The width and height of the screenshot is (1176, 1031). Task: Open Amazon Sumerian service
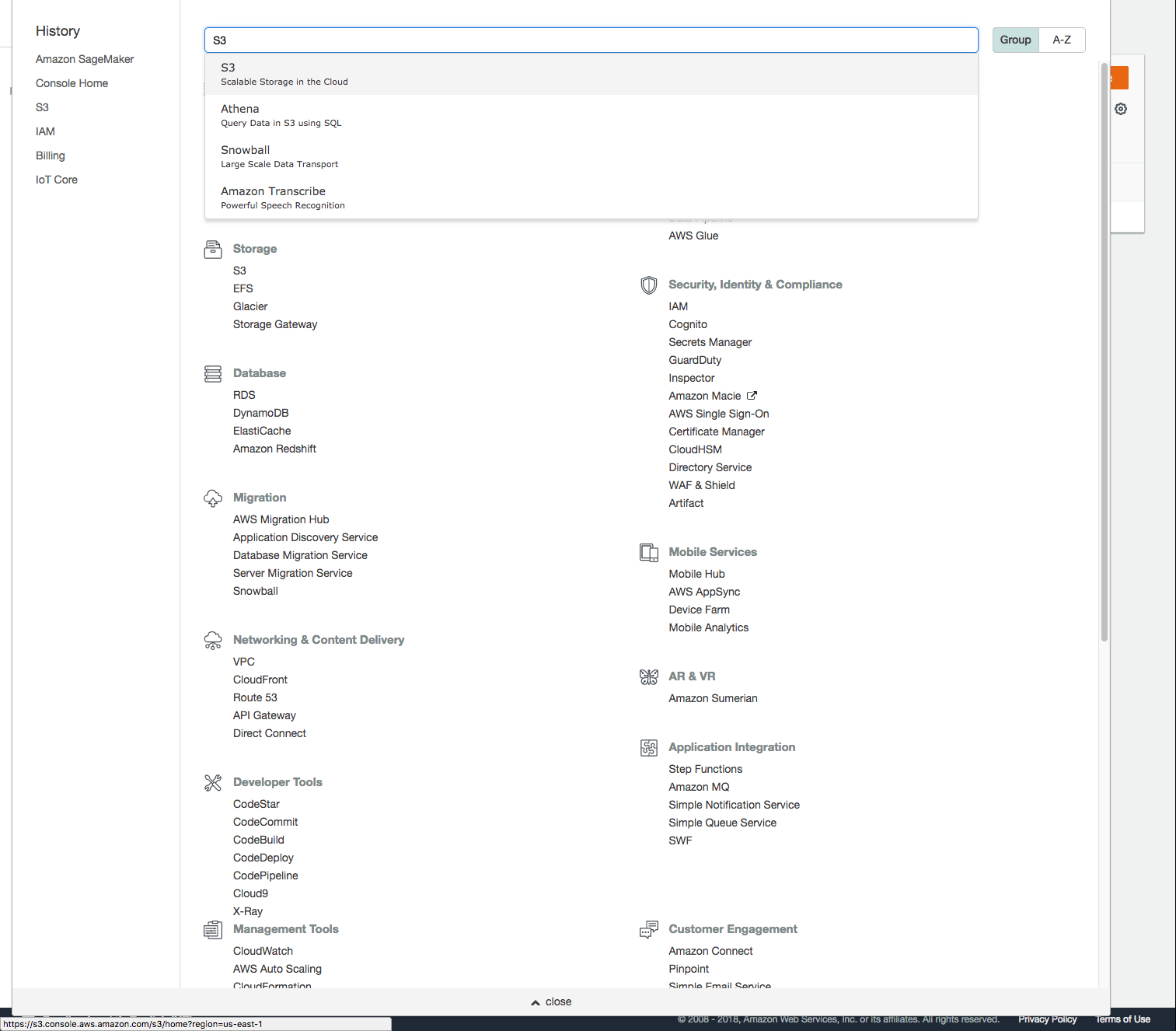tap(713, 698)
